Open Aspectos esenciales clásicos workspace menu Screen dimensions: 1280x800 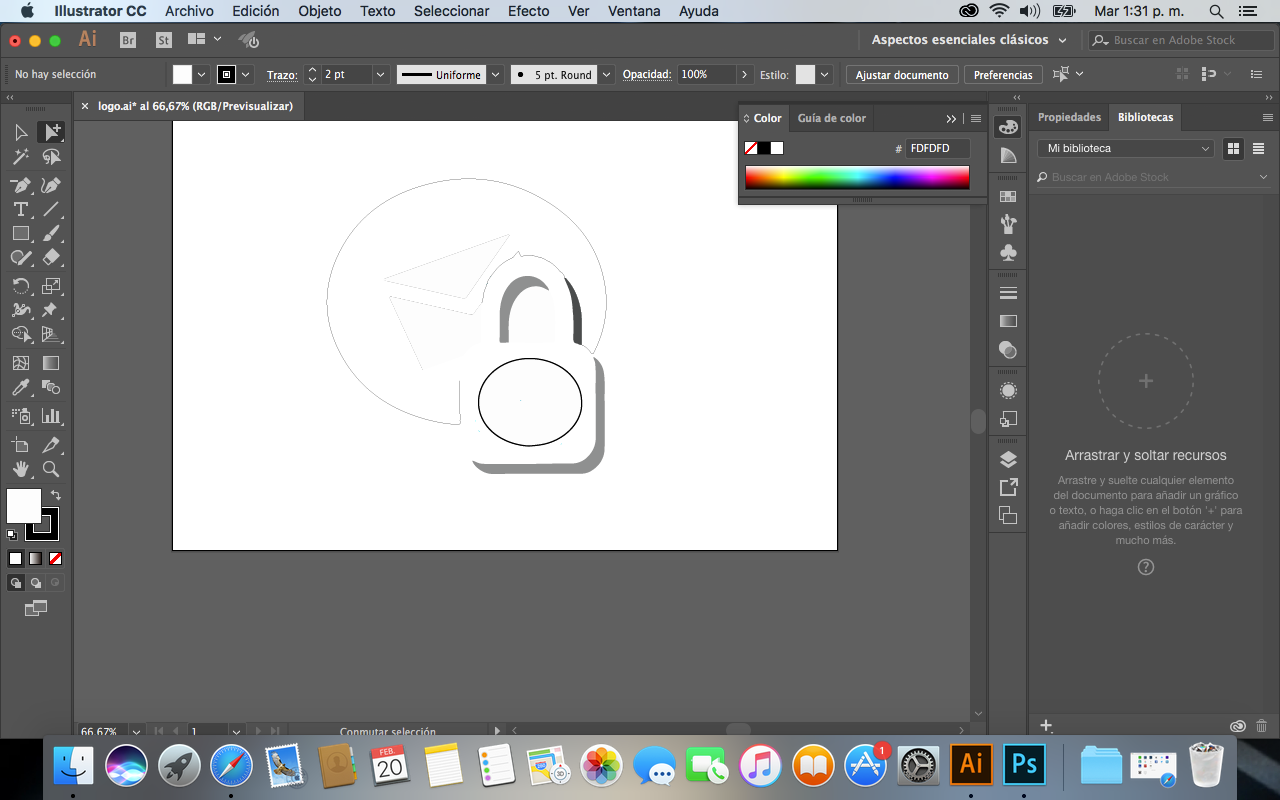click(969, 40)
